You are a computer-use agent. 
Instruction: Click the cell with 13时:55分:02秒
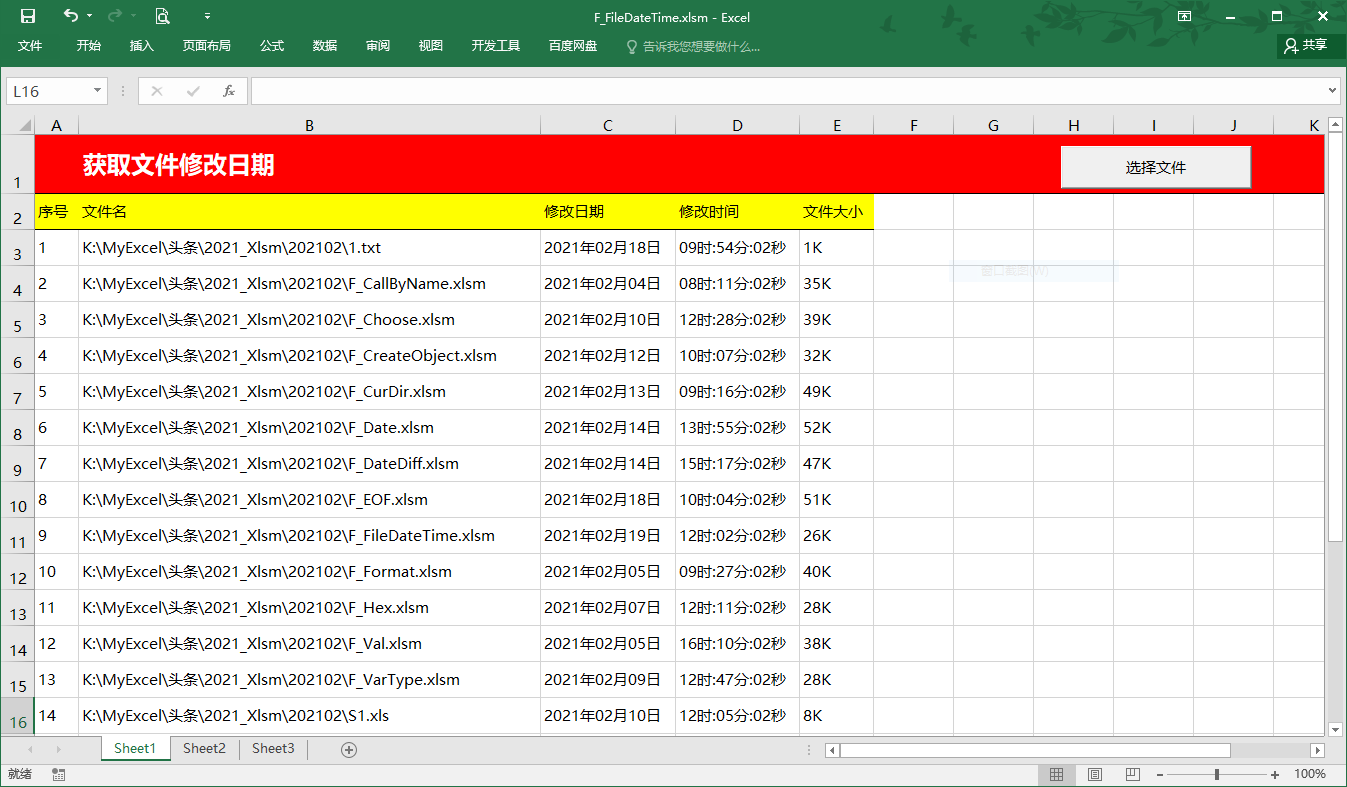[x=737, y=428]
